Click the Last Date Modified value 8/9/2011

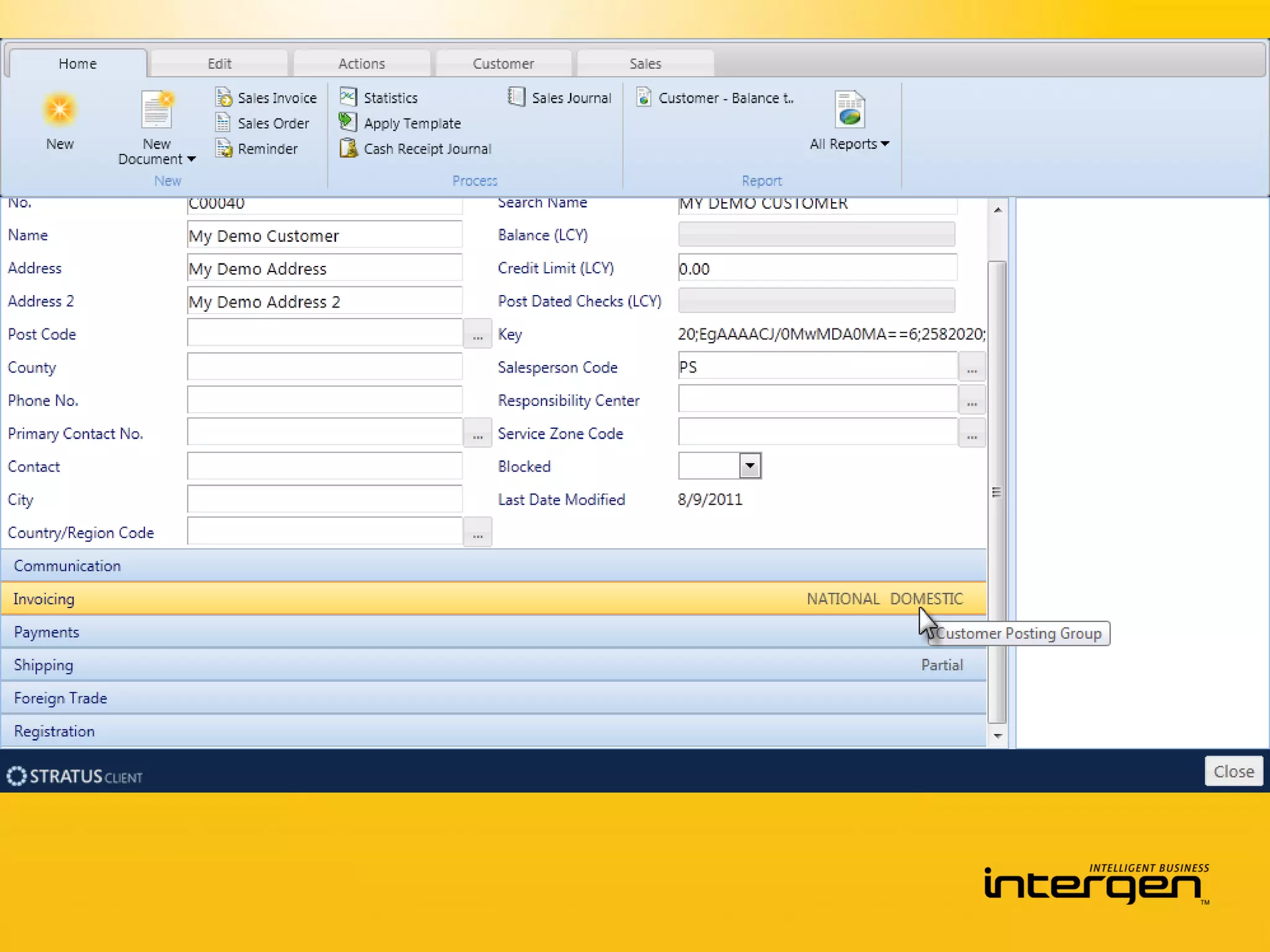click(710, 500)
